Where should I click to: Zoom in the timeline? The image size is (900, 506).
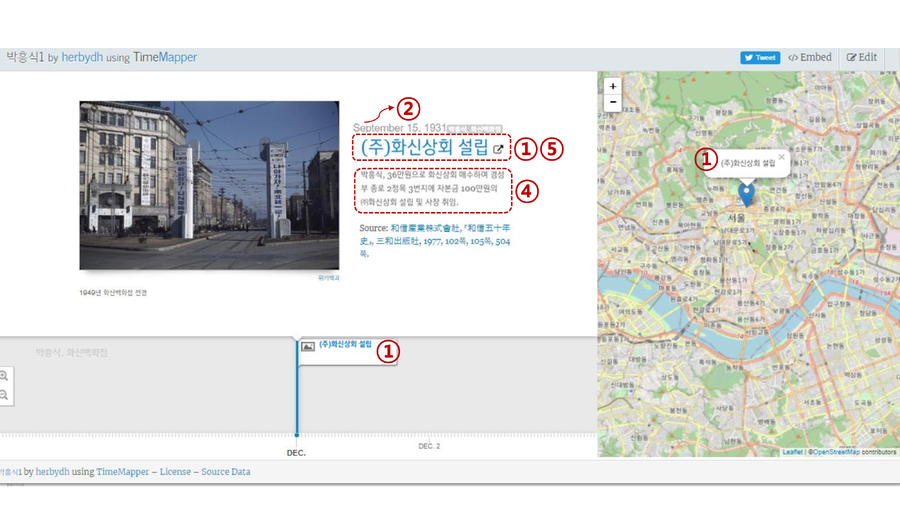pyautogui.click(x=4, y=376)
